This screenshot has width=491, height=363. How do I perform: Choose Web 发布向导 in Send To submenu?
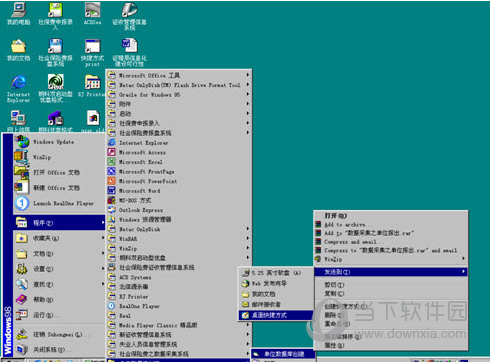pos(276,283)
